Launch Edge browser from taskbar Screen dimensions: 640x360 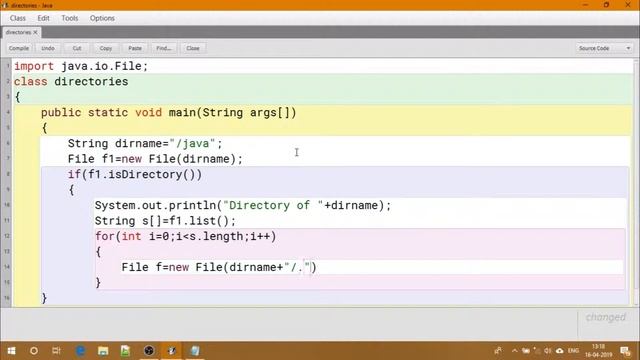[x=80, y=351]
